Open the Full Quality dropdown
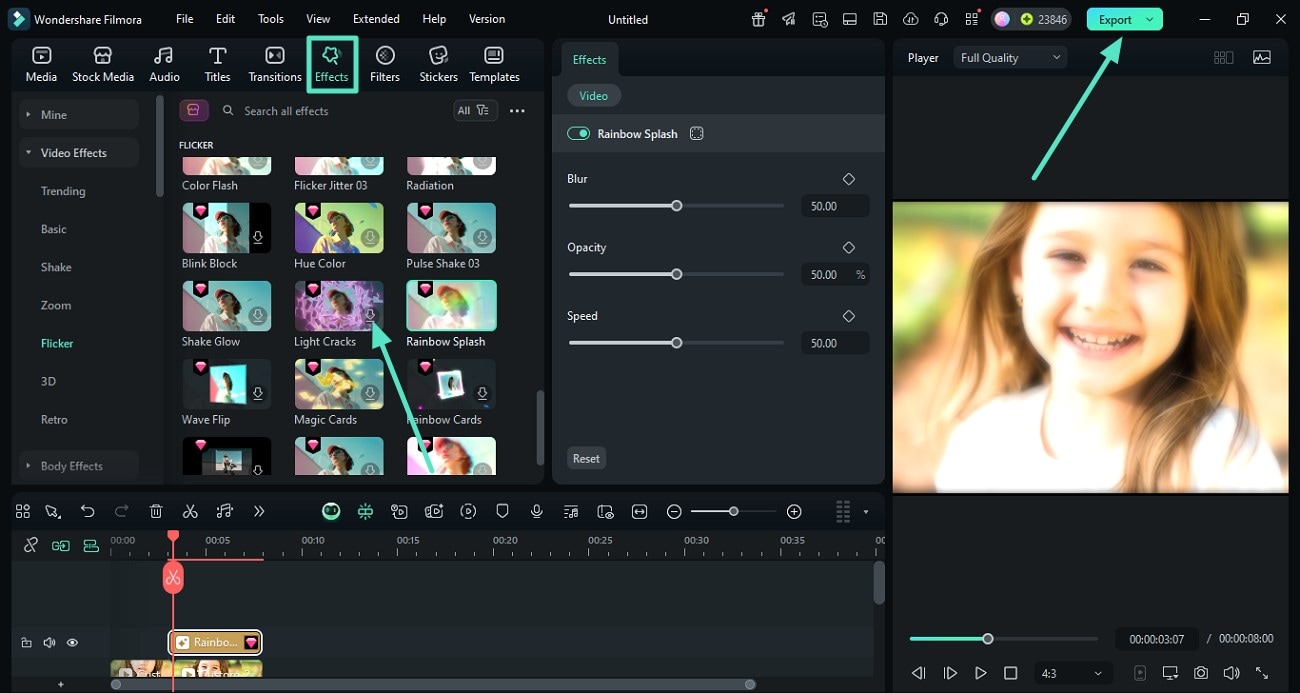Viewport: 1300px width, 693px height. (1010, 58)
